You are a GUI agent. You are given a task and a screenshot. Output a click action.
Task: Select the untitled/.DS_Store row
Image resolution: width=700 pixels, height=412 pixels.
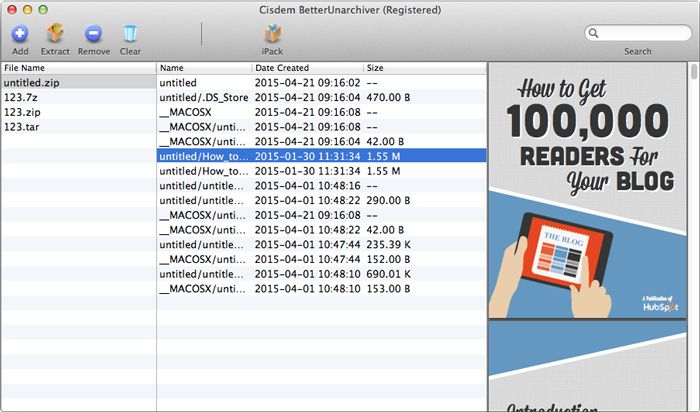coord(321,97)
